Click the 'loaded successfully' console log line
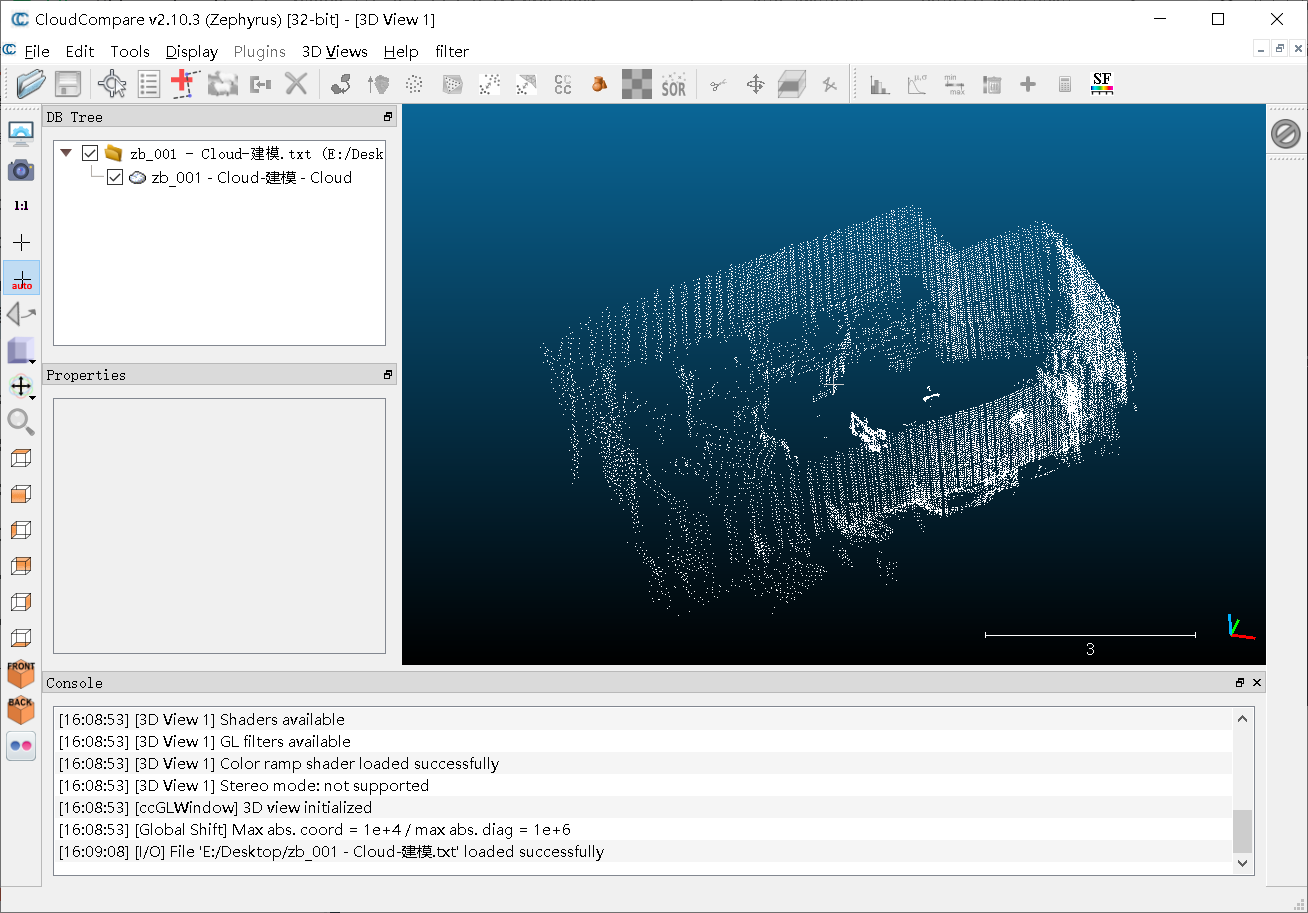The width and height of the screenshot is (1308, 913). point(331,852)
